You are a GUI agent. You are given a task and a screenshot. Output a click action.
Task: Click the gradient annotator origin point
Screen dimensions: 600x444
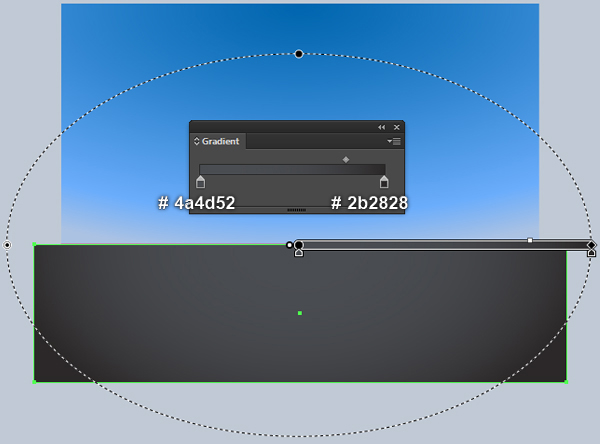coord(299,245)
